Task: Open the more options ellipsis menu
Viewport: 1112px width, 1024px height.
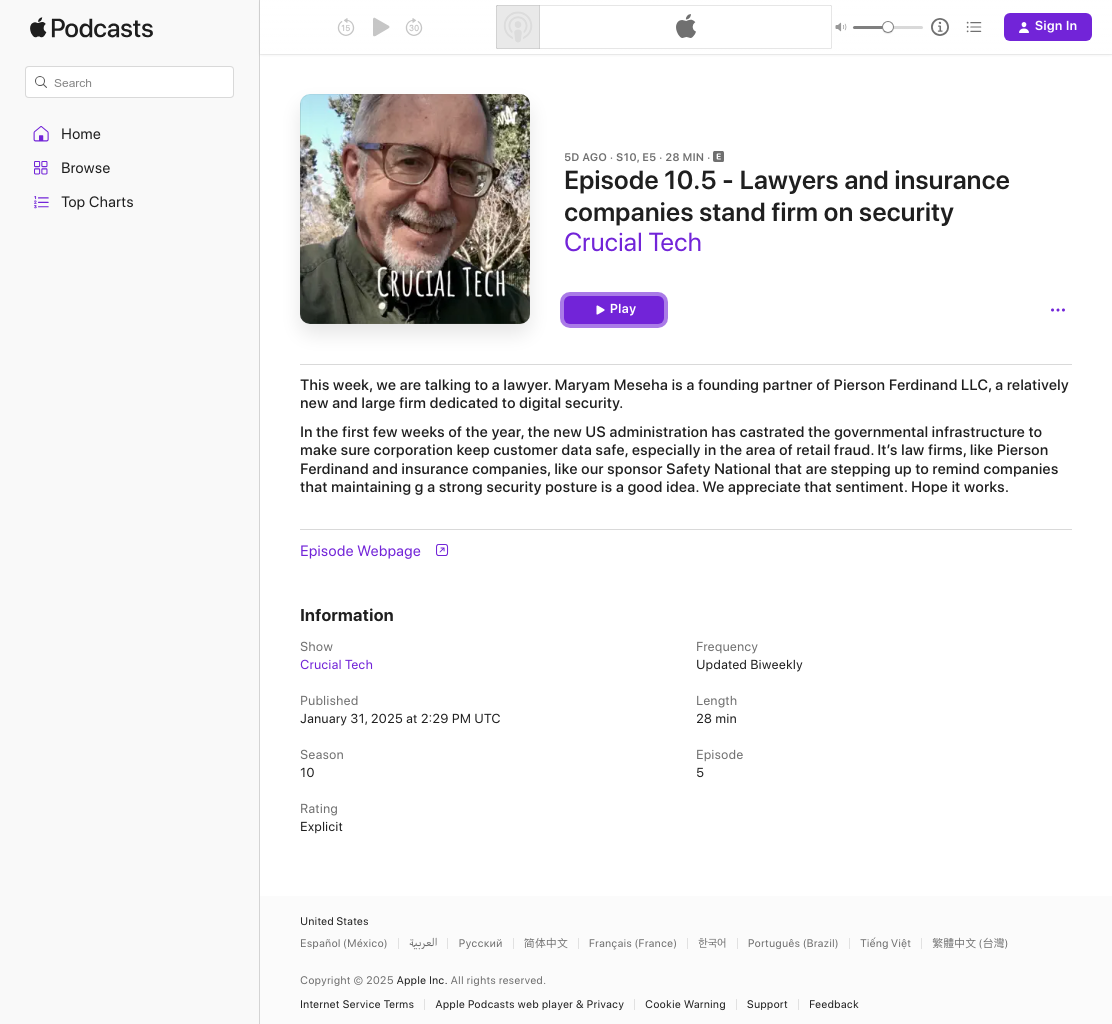Action: tap(1057, 310)
